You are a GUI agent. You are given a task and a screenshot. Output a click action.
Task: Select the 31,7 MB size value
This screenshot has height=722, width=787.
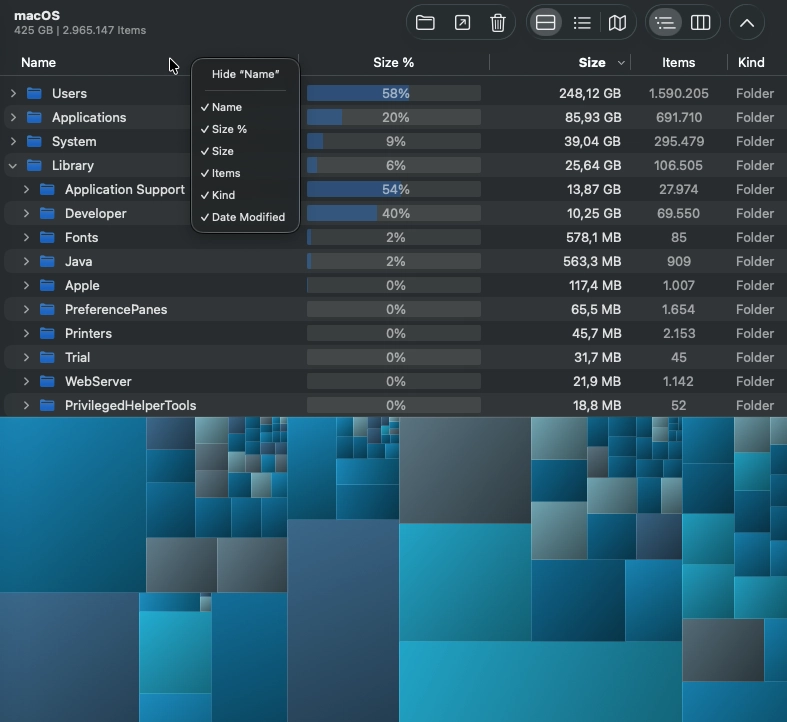597,357
